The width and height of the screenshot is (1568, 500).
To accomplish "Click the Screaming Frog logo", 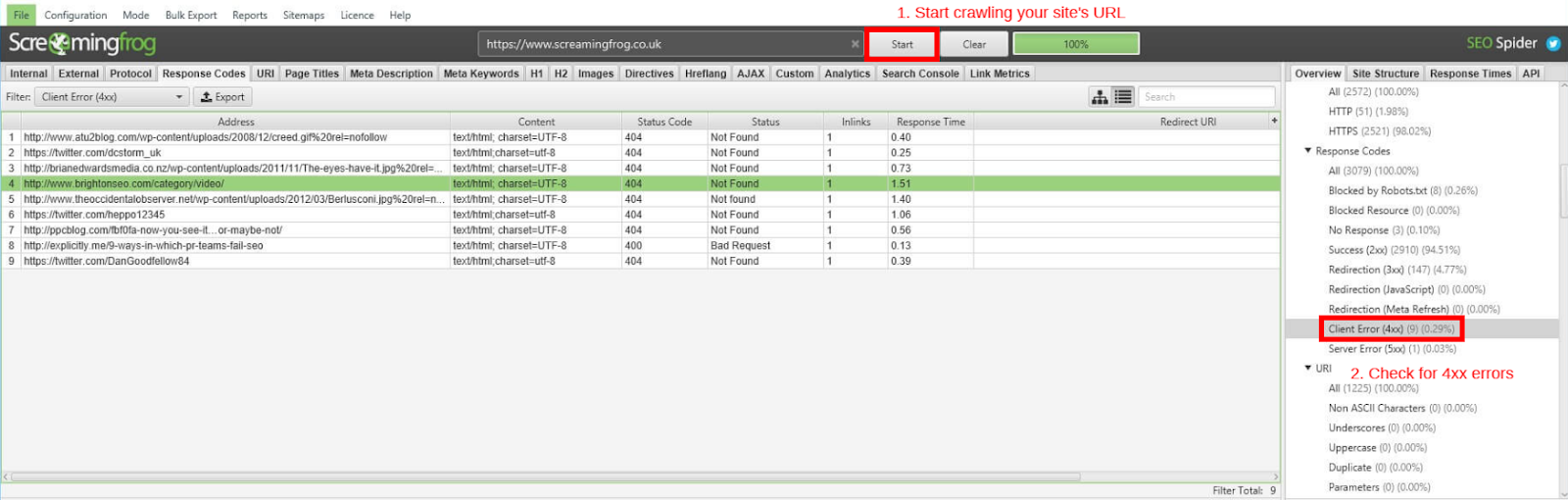I will [x=82, y=43].
